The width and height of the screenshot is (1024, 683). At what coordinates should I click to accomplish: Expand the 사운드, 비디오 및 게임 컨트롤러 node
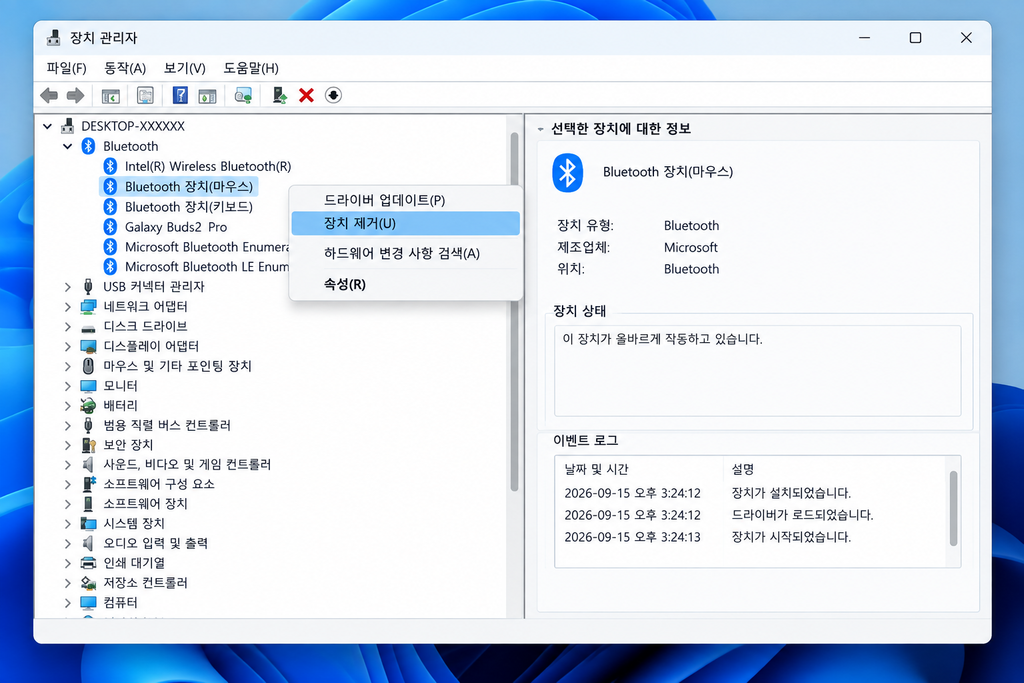pyautogui.click(x=67, y=465)
